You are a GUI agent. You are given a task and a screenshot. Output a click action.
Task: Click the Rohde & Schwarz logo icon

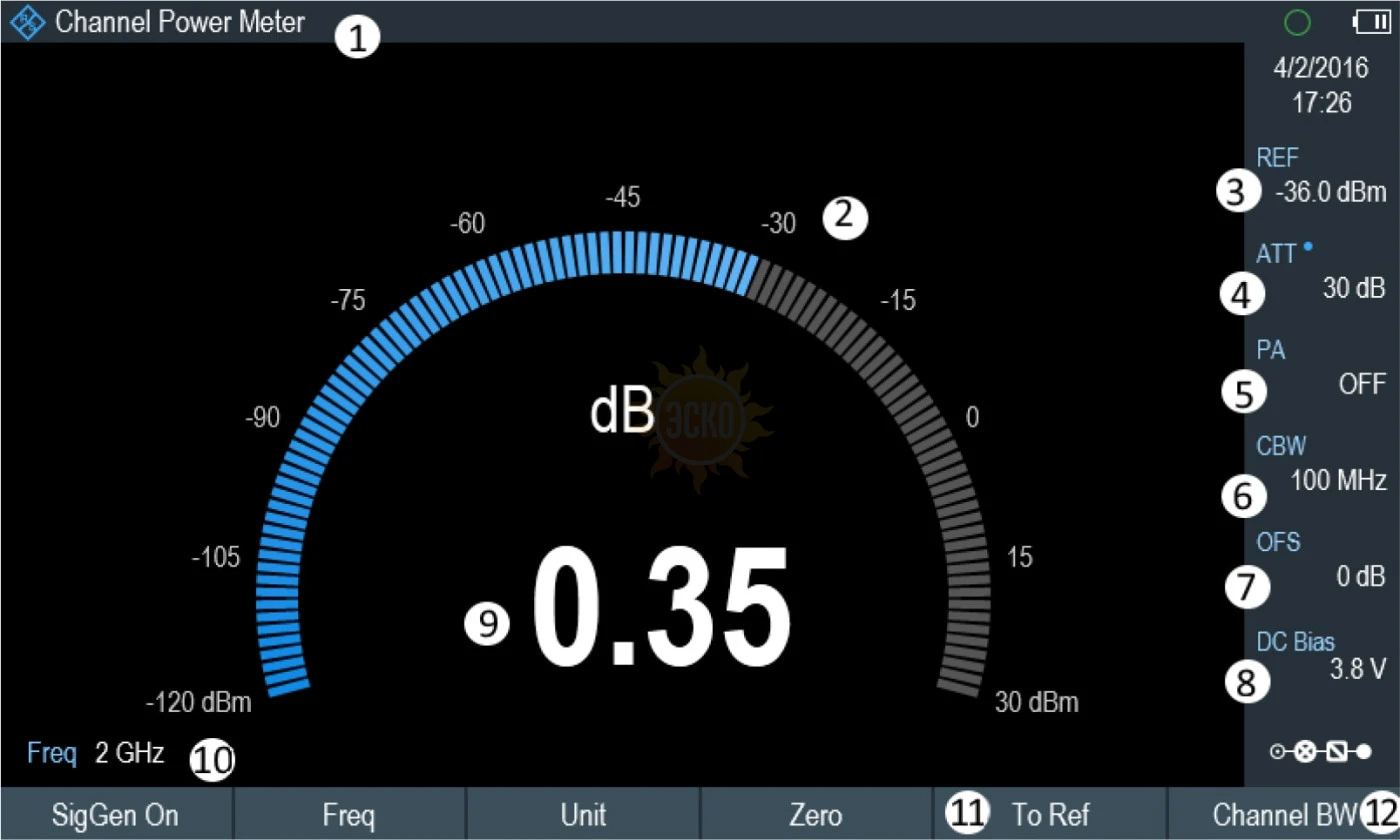27,23
